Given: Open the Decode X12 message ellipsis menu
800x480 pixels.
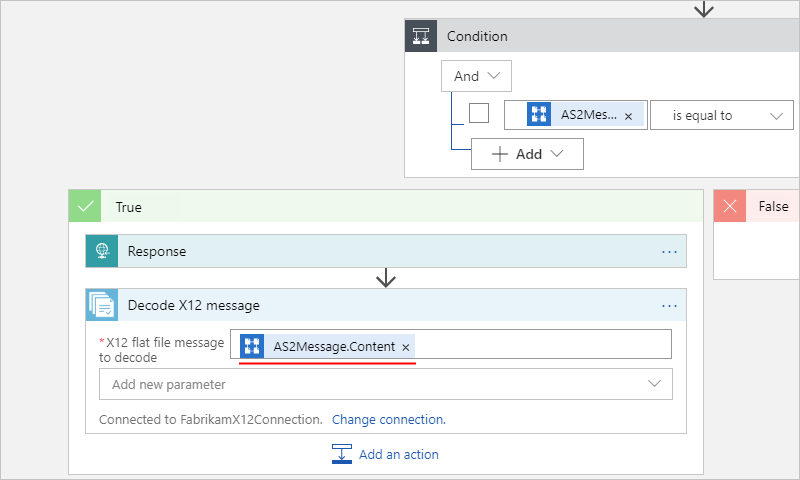Looking at the screenshot, I should [669, 305].
